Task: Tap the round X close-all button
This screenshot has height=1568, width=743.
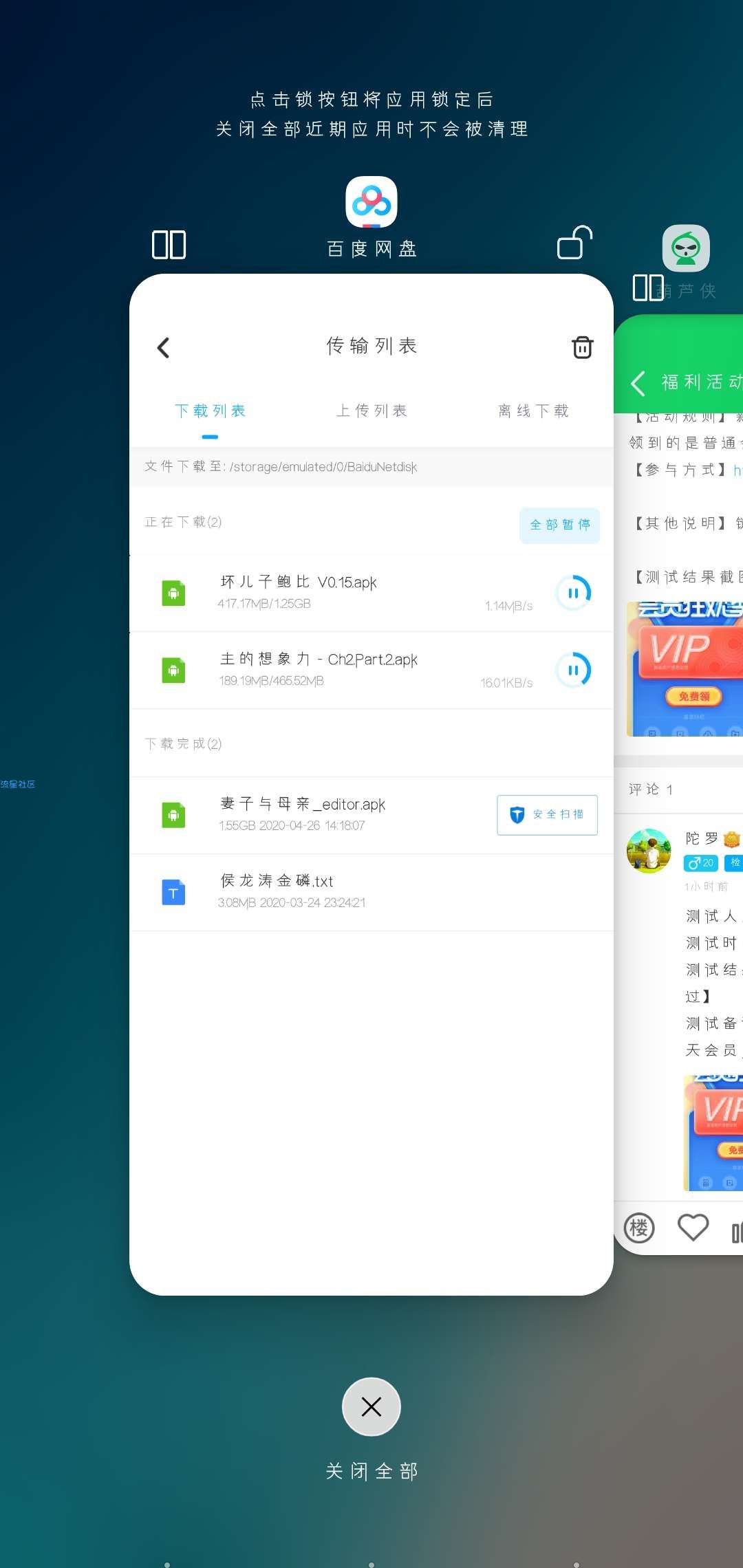Action: [371, 1407]
